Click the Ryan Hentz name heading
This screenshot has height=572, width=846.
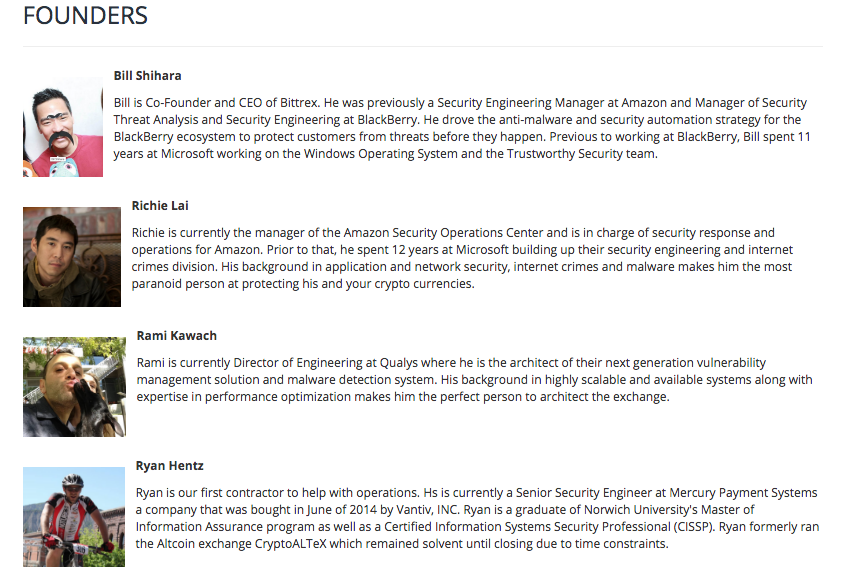pos(170,466)
